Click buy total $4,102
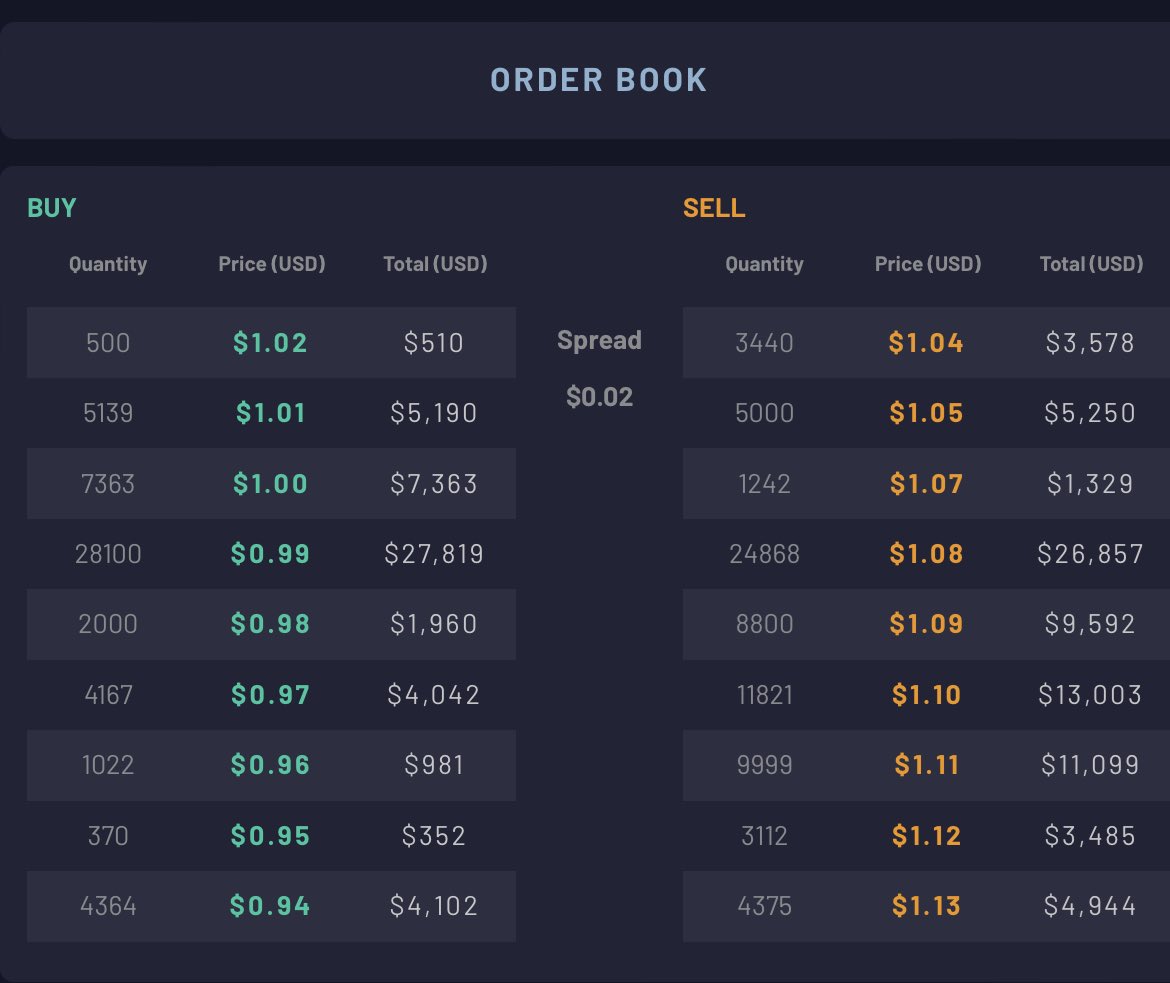Viewport: 1170px width, 983px height. [x=434, y=906]
